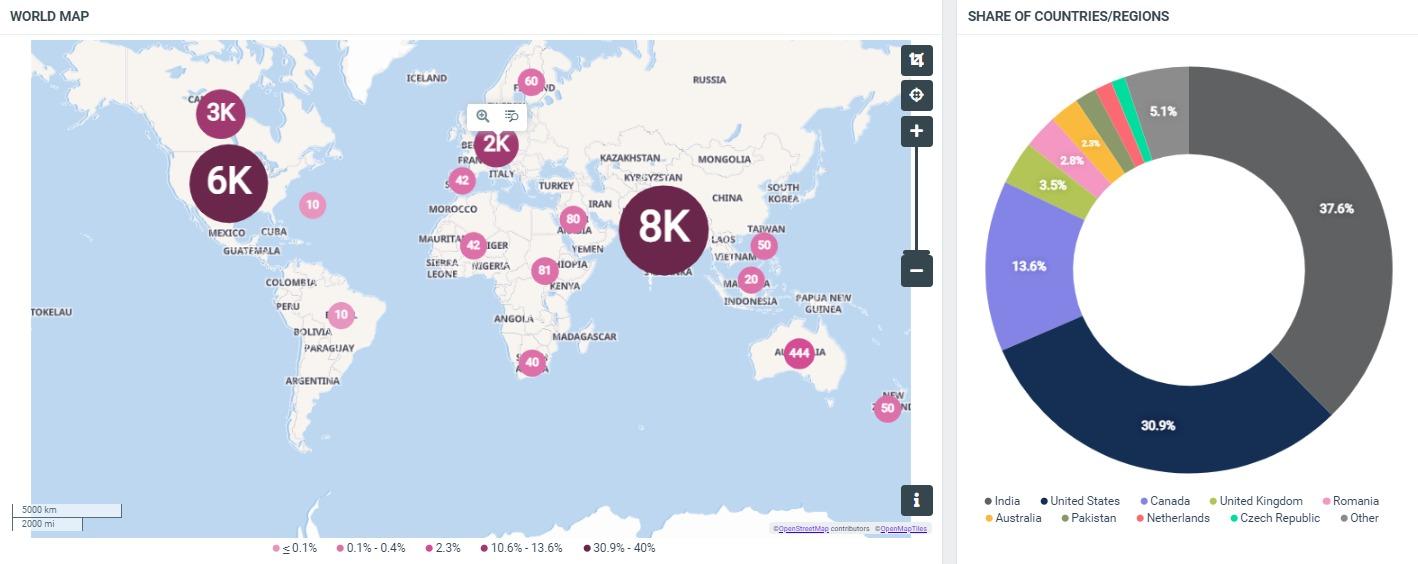
Task: Open the map info button
Action: 916,499
